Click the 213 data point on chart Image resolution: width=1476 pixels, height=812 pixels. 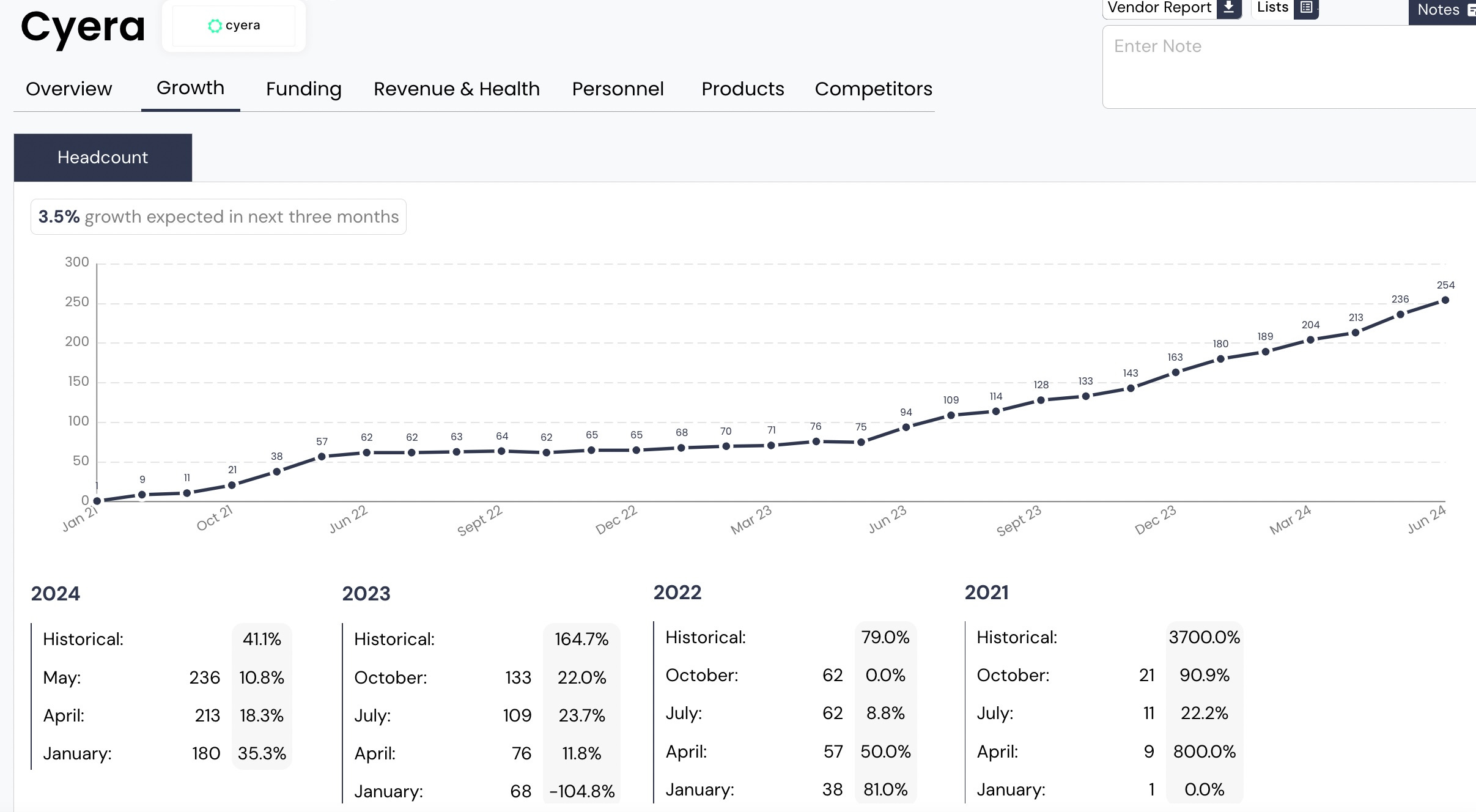[1356, 333]
